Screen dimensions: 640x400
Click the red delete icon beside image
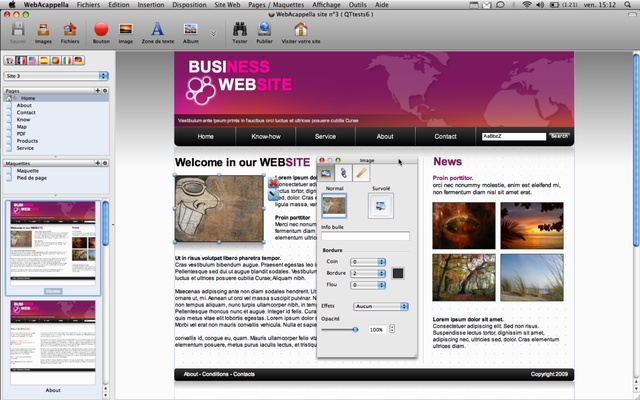click(273, 182)
